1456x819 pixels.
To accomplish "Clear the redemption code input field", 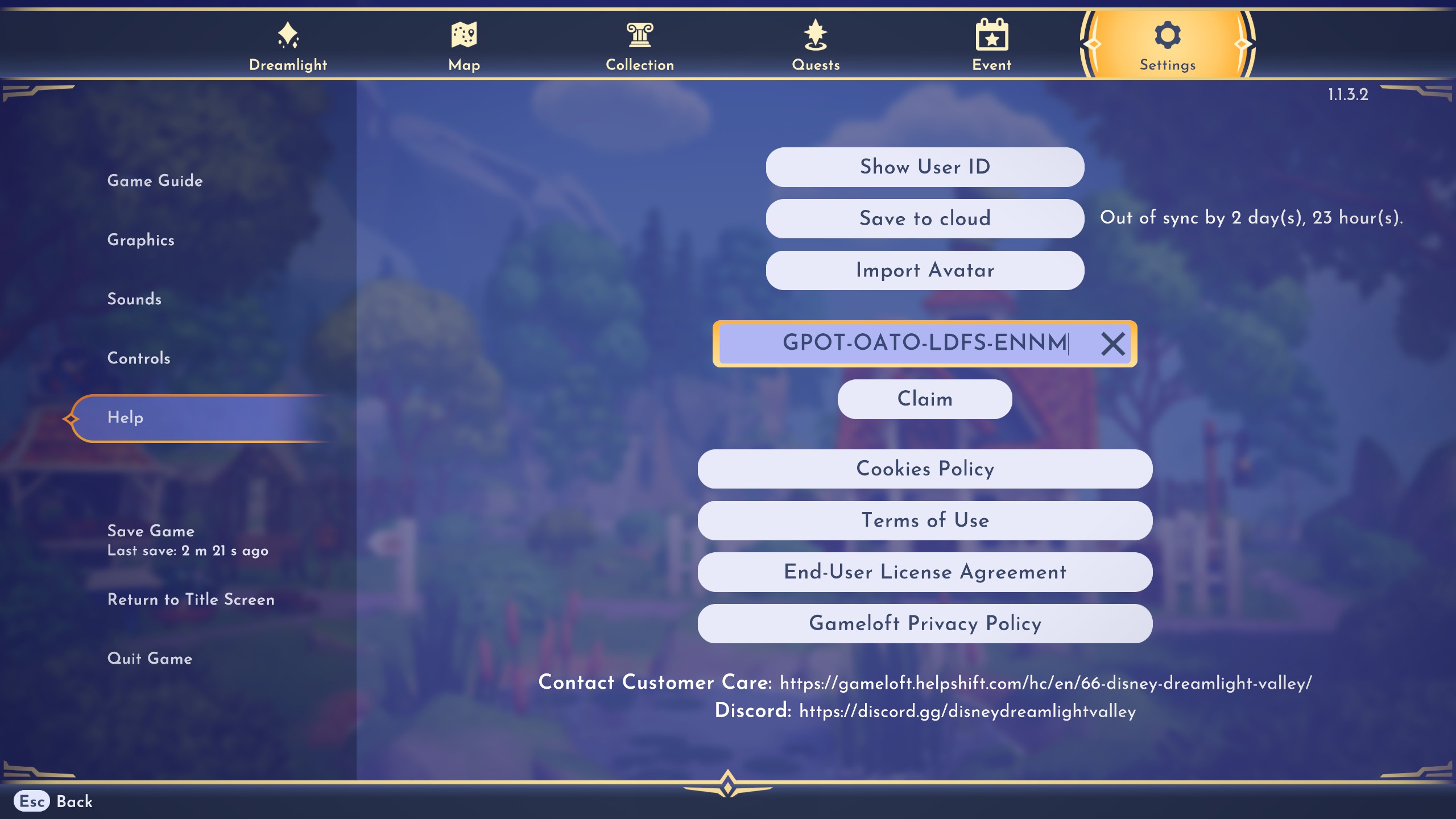I will (1113, 343).
